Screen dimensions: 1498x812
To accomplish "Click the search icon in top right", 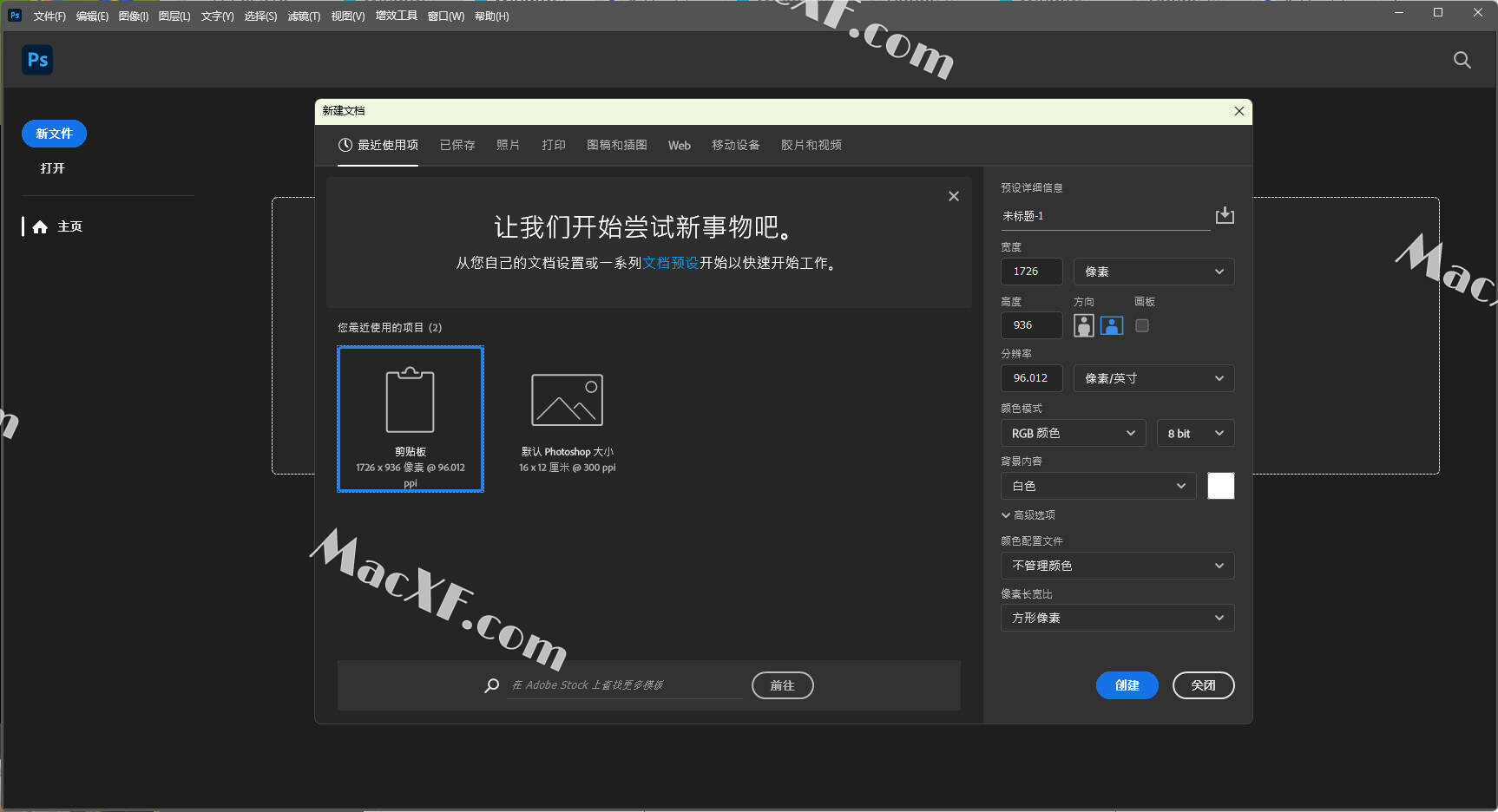I will coord(1462,60).
